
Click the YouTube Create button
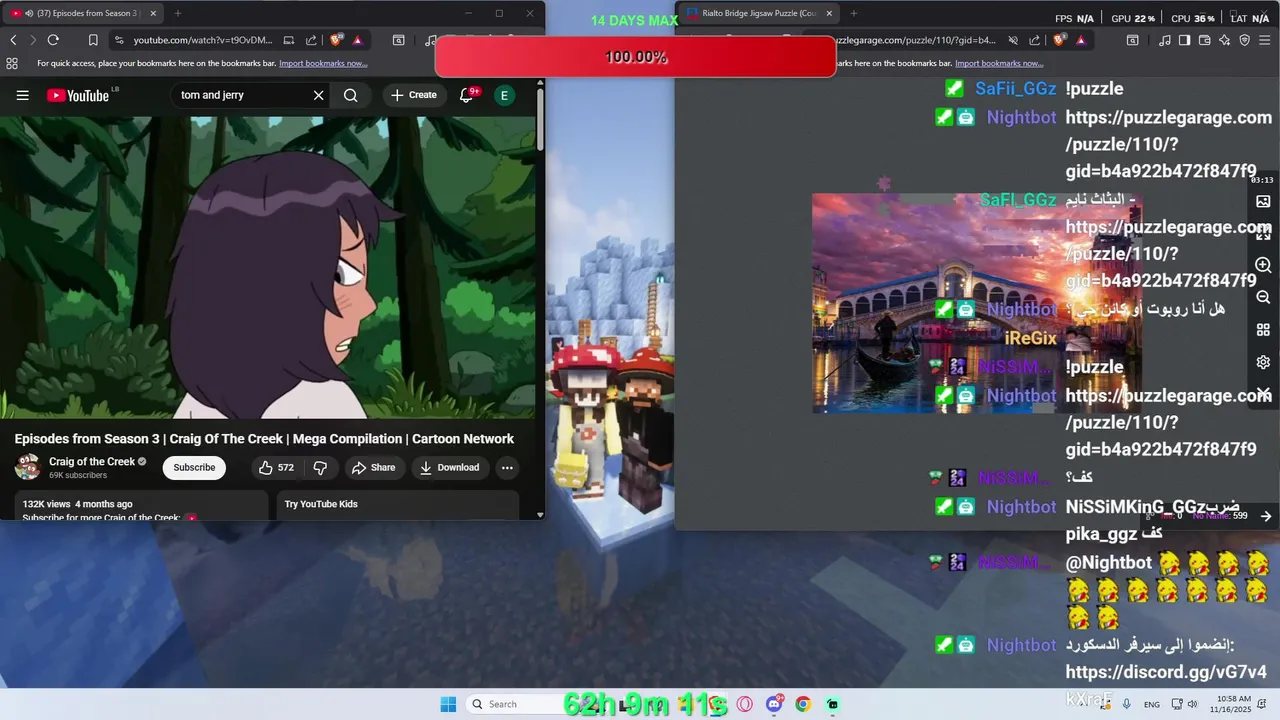[414, 95]
